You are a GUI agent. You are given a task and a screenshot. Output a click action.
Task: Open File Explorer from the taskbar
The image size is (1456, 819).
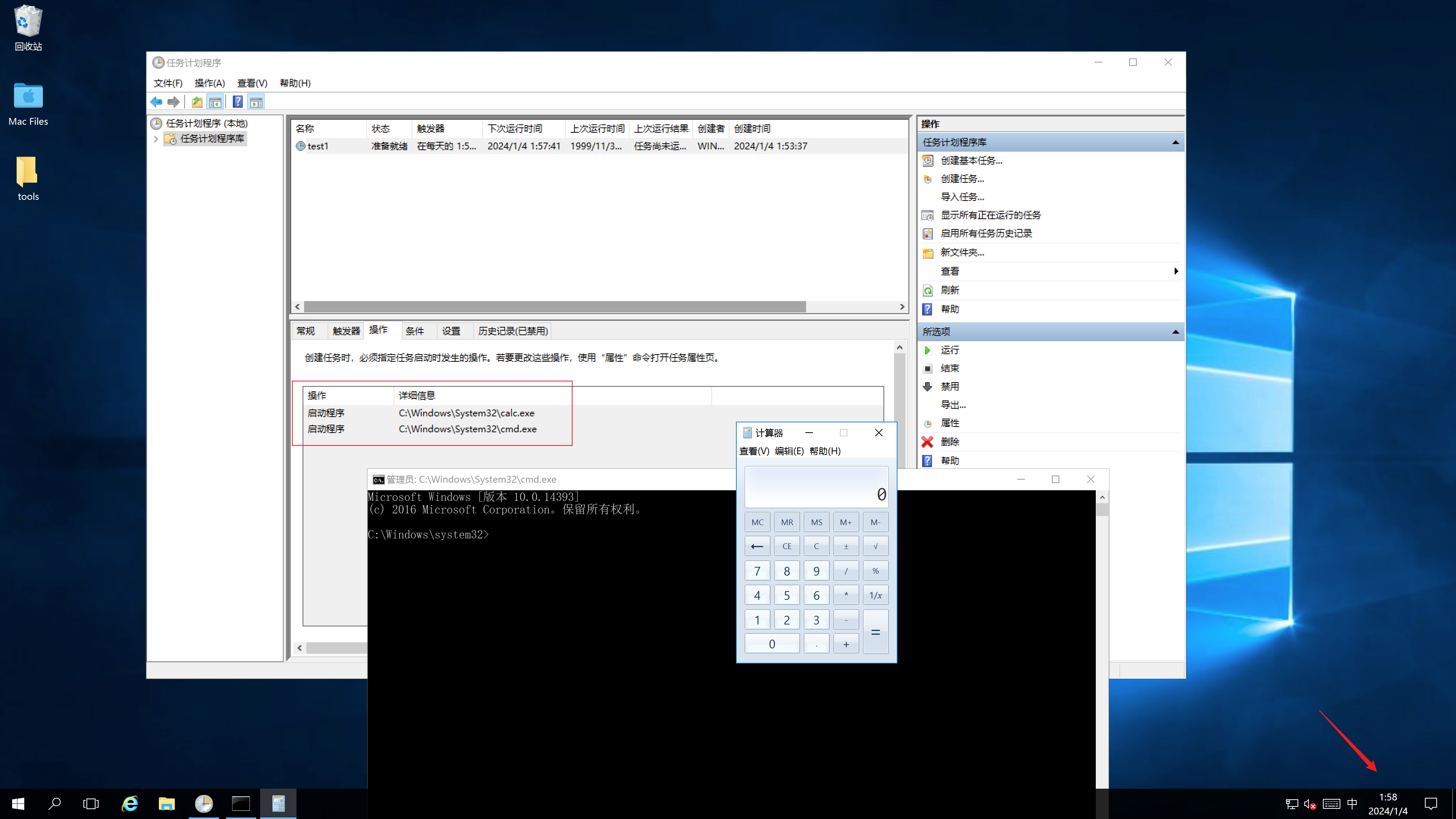point(167,803)
